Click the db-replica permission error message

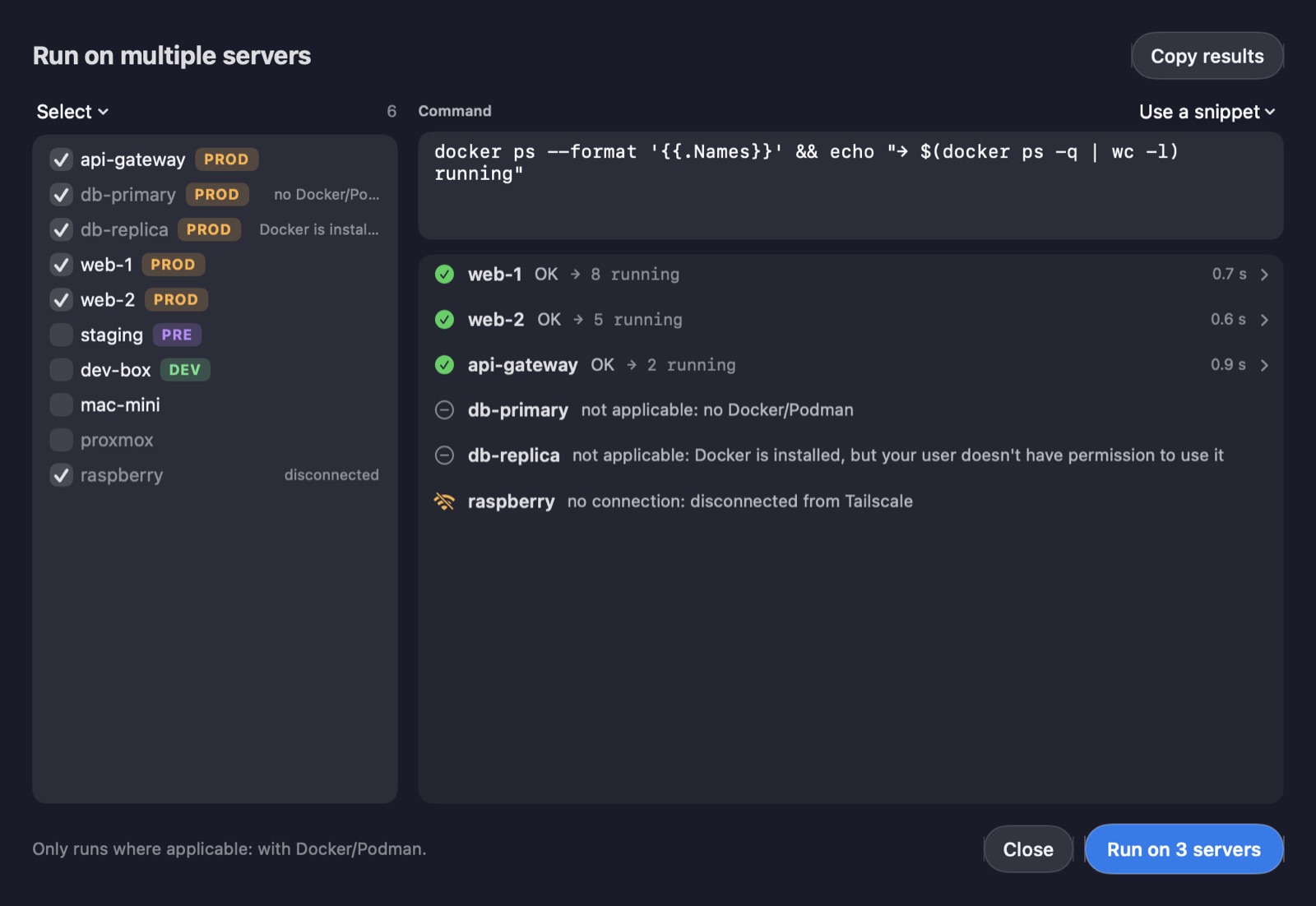(x=898, y=455)
